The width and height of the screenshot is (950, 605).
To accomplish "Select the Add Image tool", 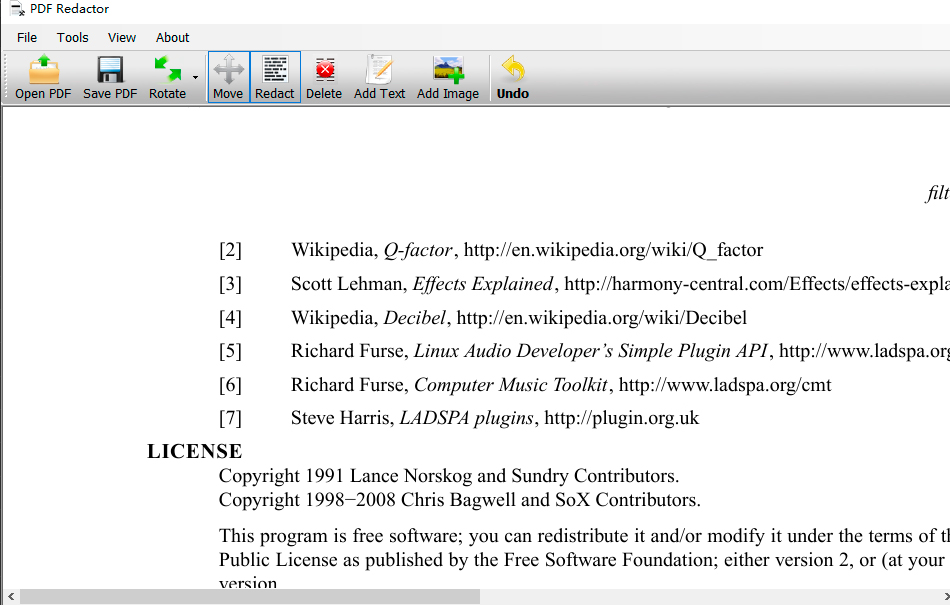I will coord(448,77).
